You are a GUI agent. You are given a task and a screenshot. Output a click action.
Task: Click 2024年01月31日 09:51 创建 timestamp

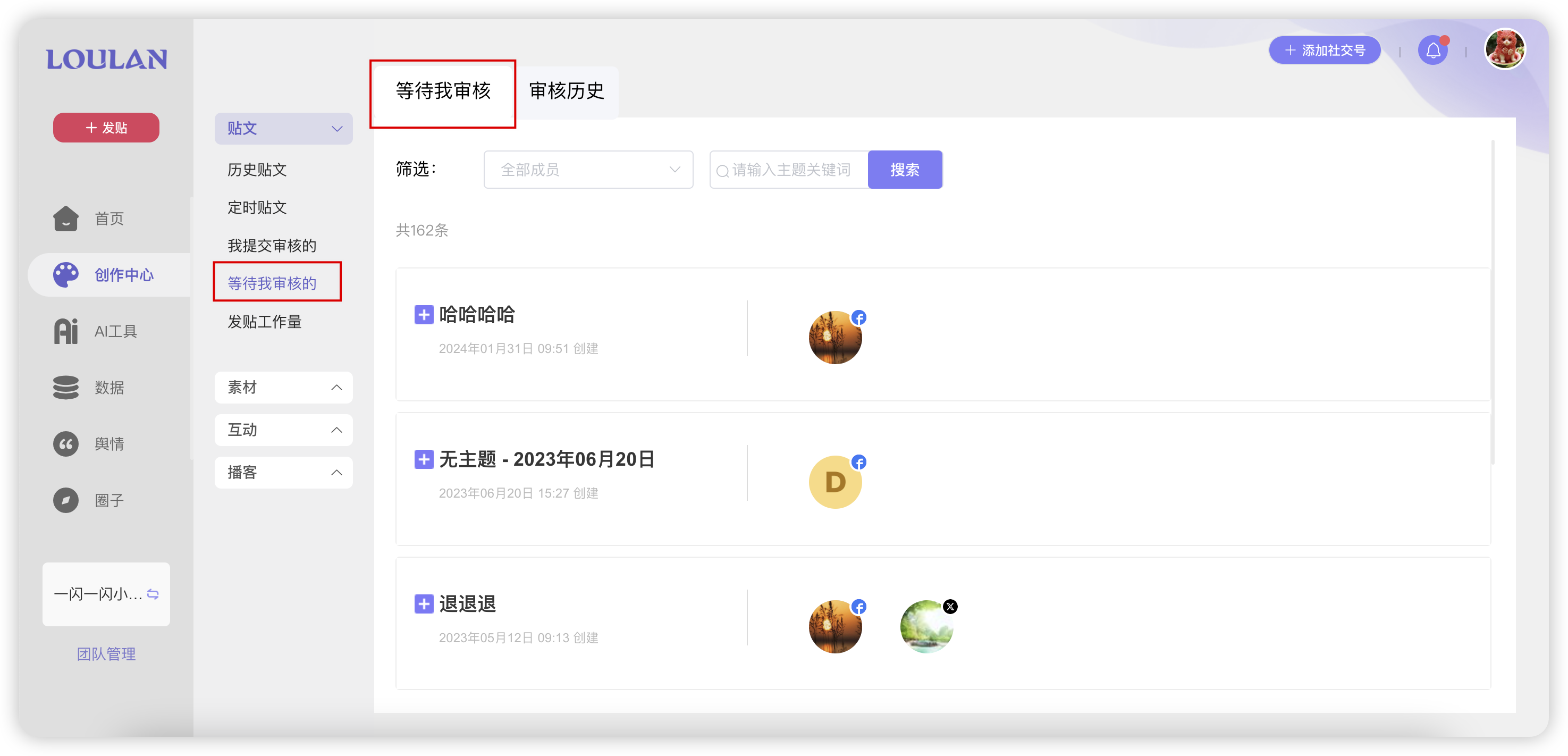(519, 349)
